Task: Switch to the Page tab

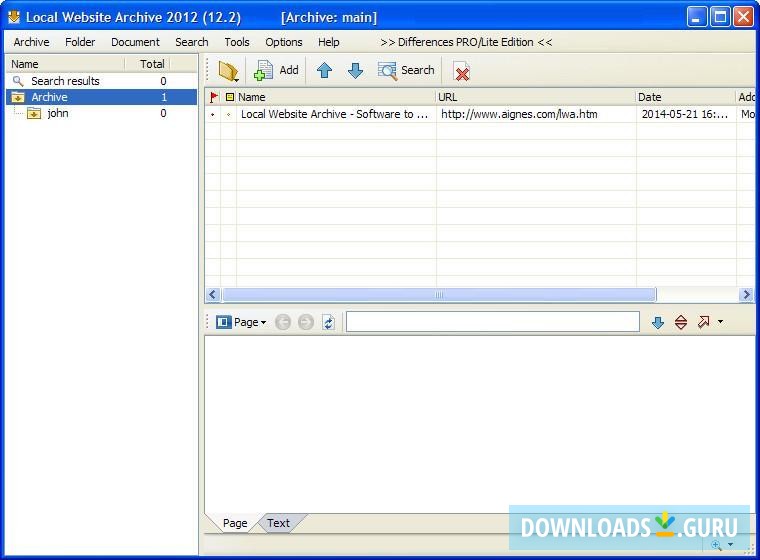Action: click(235, 523)
